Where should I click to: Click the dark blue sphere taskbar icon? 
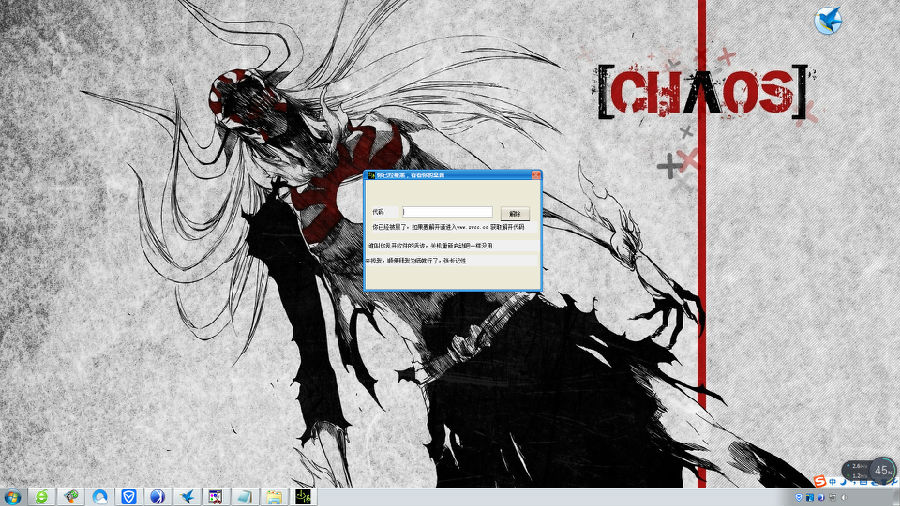point(158,496)
